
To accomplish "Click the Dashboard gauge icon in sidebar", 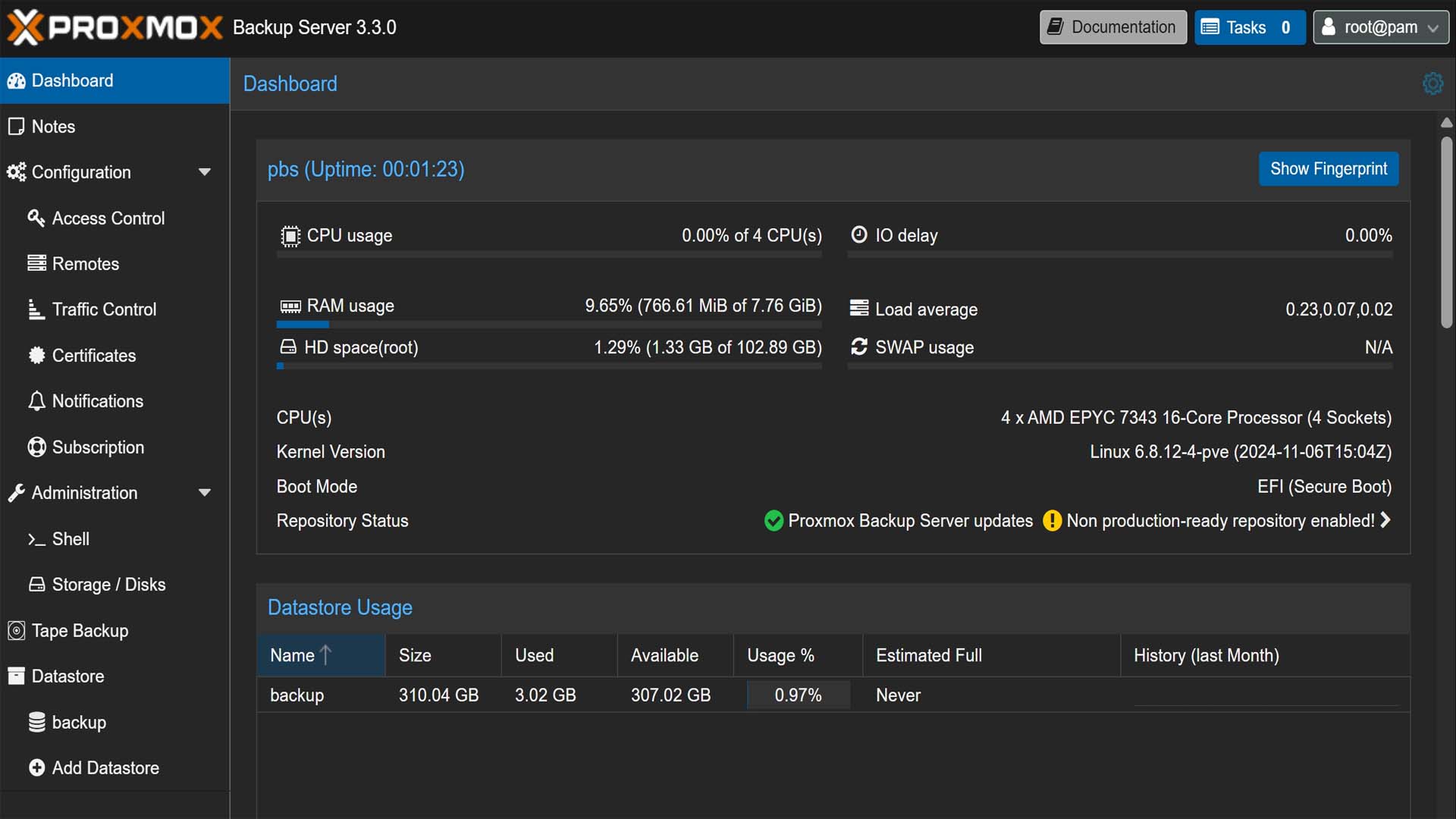I will (16, 81).
